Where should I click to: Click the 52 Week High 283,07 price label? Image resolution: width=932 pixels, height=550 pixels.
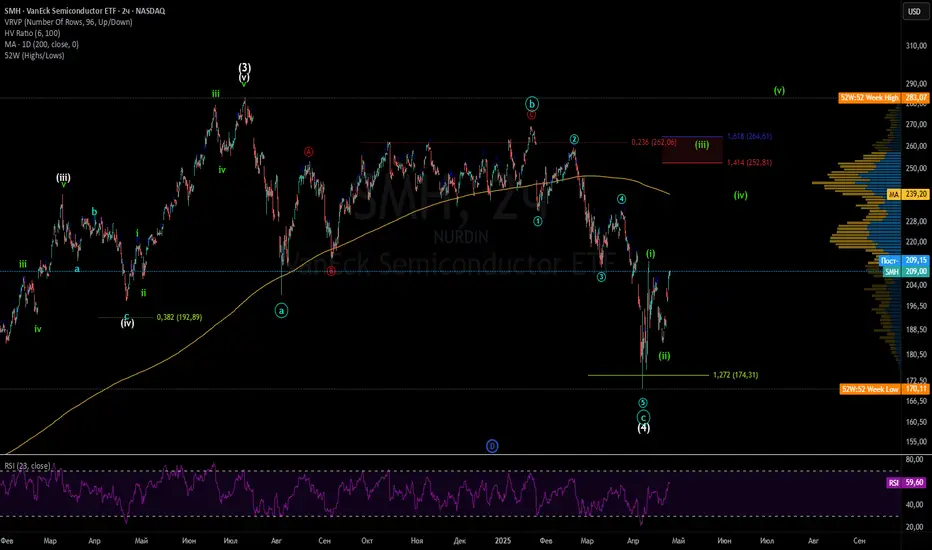883,98
